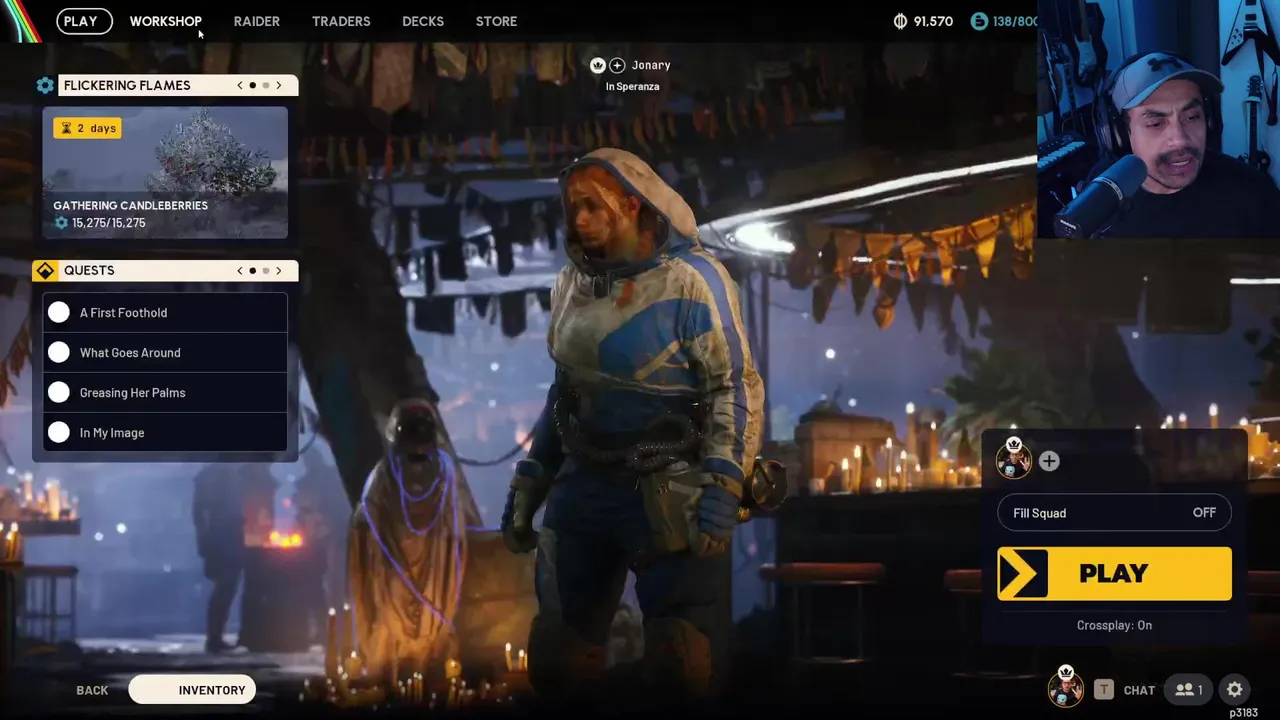Click the squad leader avatar above Fill Squad
This screenshot has width=1280, height=720.
point(1013,460)
